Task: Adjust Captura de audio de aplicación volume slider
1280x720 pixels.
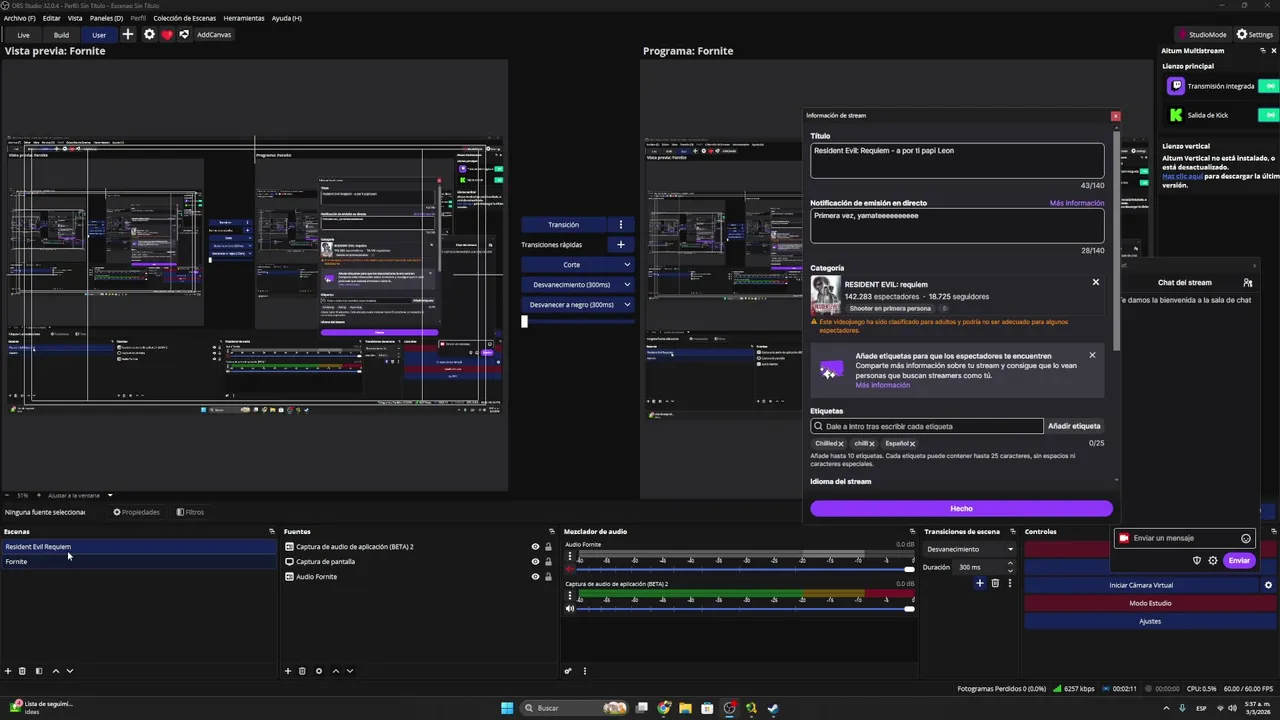Action: [745, 609]
